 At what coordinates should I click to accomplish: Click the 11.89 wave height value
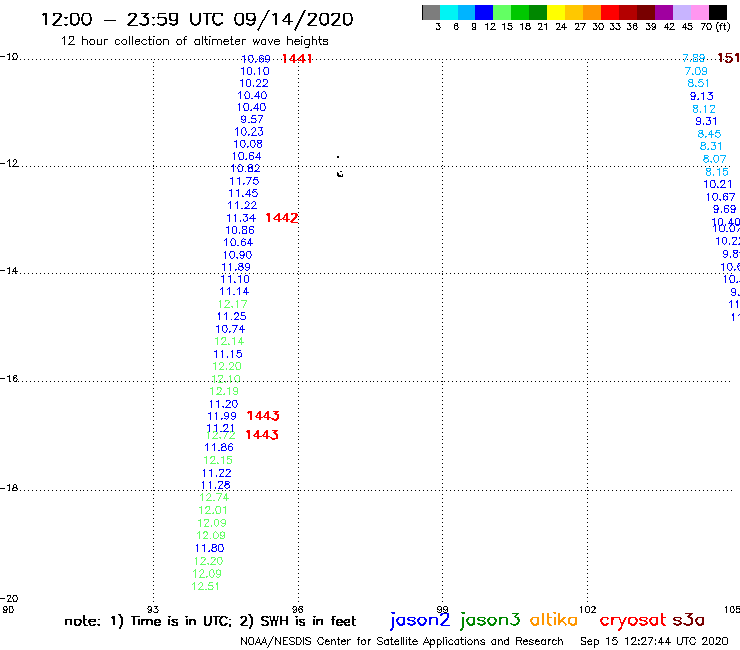236,267
